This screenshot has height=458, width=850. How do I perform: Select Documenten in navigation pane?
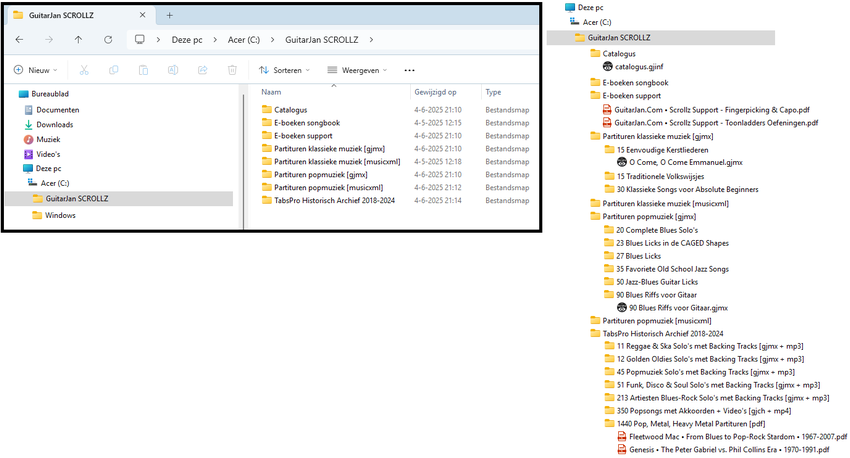pyautogui.click(x=51, y=109)
